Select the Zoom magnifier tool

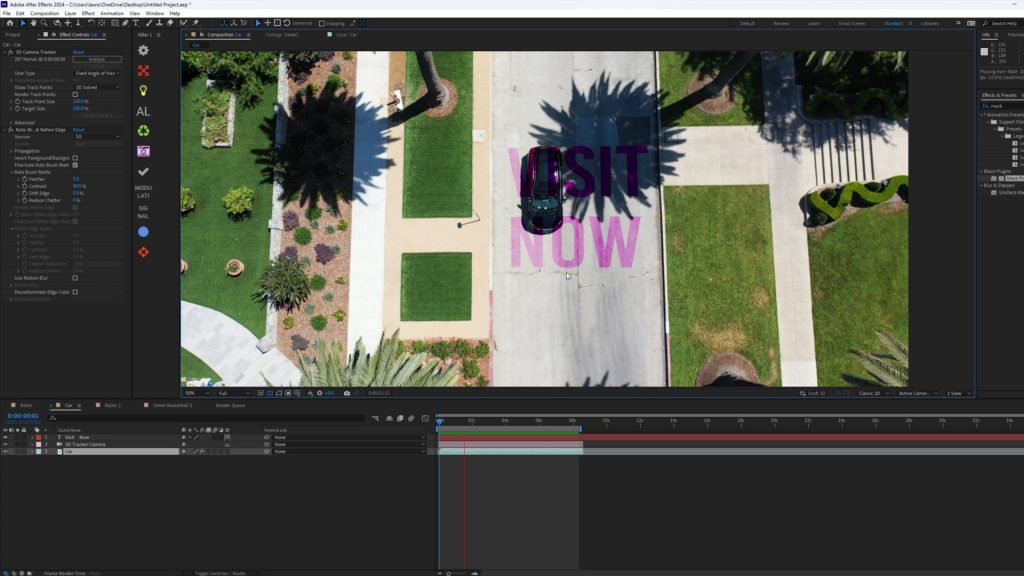[44, 23]
